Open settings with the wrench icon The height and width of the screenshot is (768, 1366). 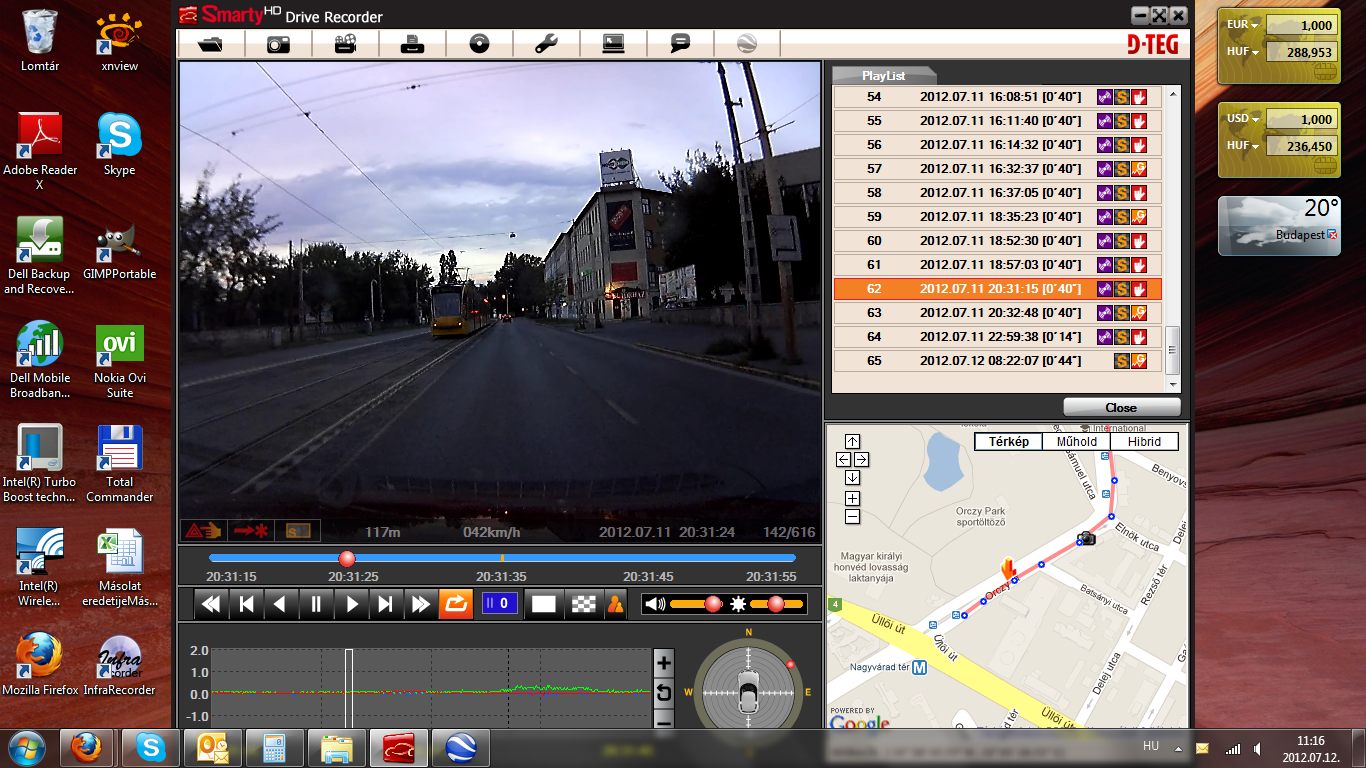pos(546,44)
